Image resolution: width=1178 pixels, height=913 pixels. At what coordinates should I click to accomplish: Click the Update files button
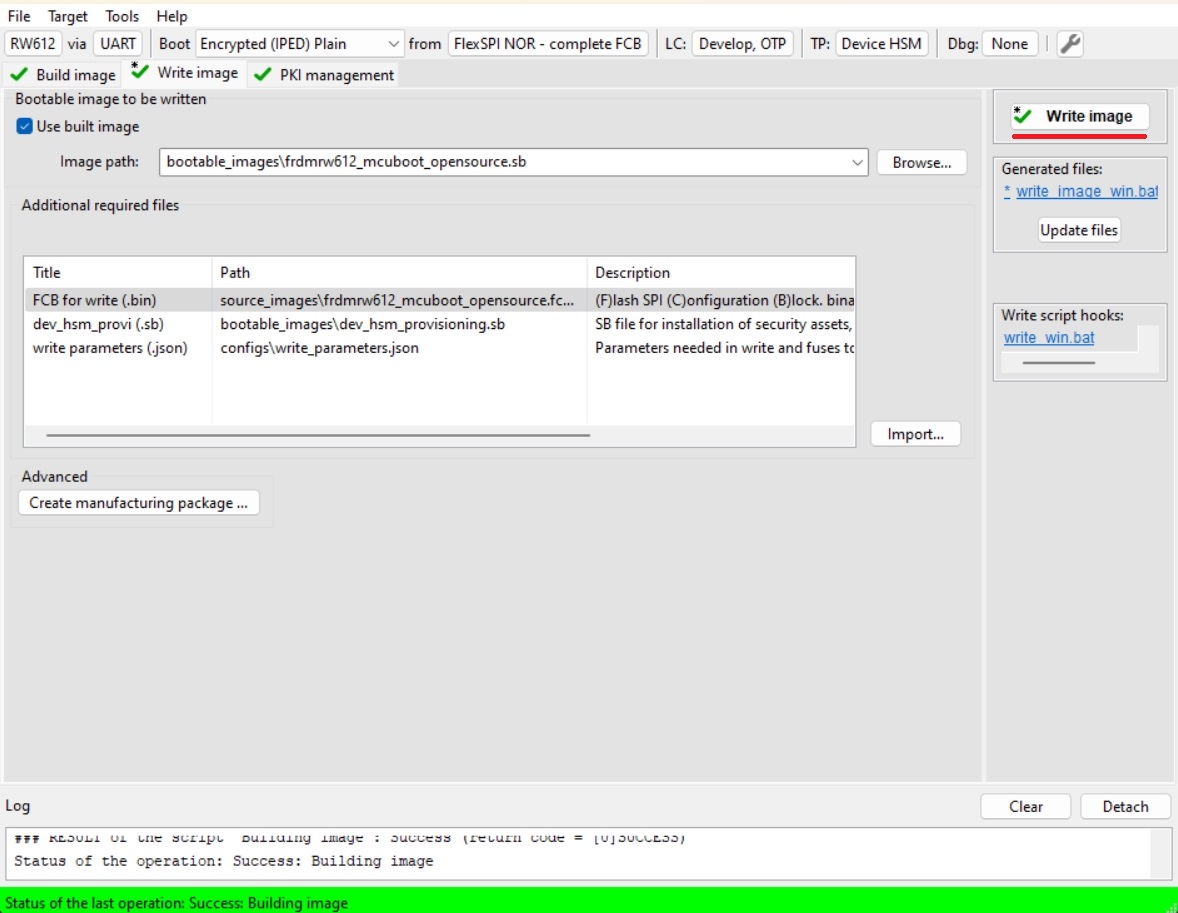1078,230
